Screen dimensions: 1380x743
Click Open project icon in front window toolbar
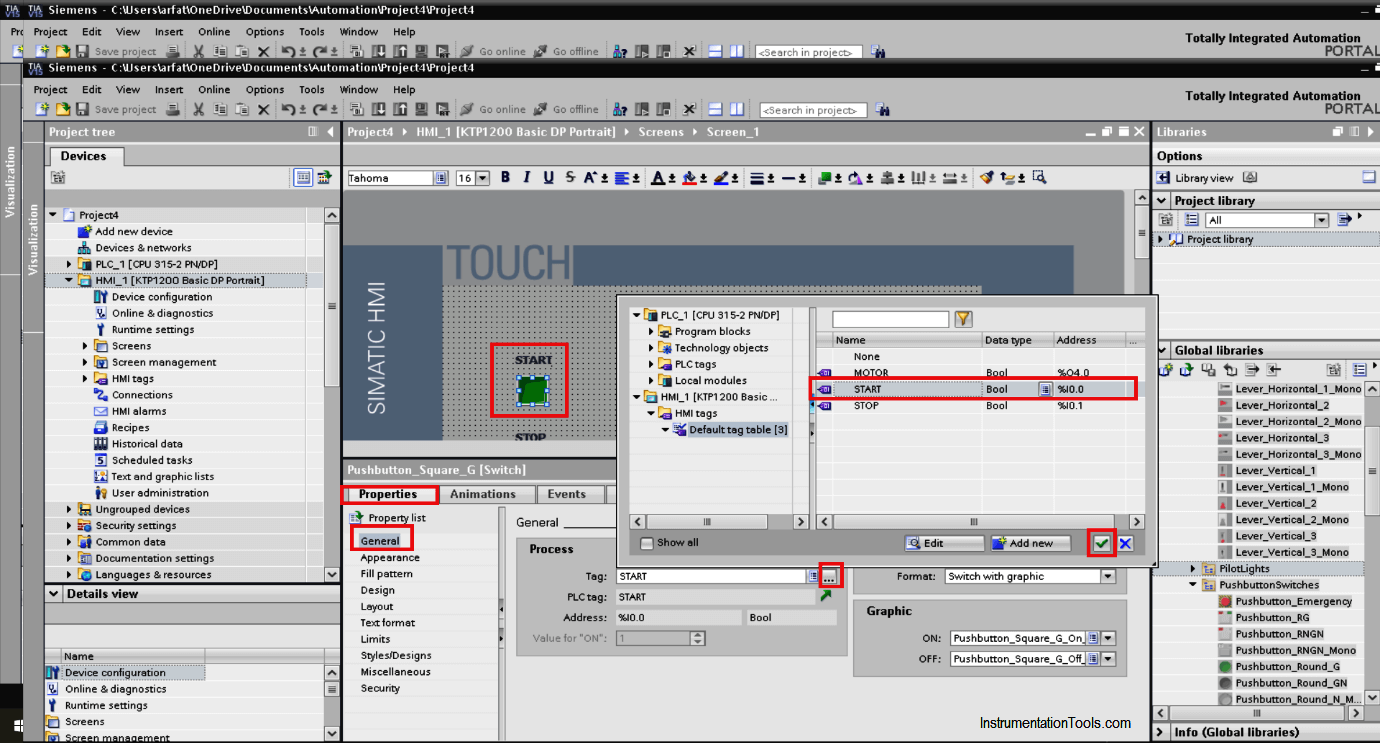tap(63, 109)
